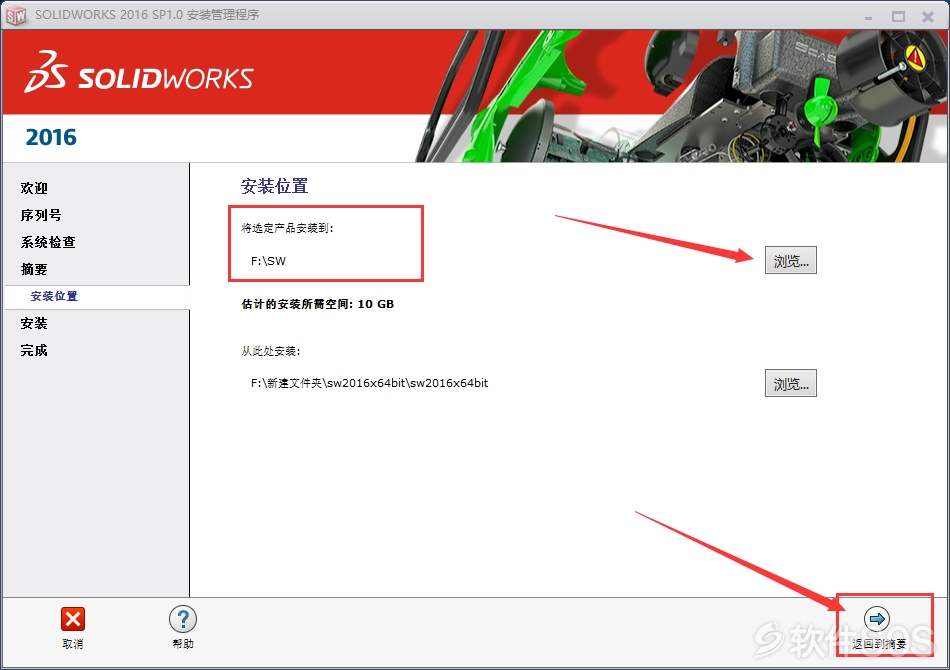This screenshot has width=950, height=670.
Task: Select the System Check (系统检查) step
Action: pyautogui.click(x=48, y=242)
